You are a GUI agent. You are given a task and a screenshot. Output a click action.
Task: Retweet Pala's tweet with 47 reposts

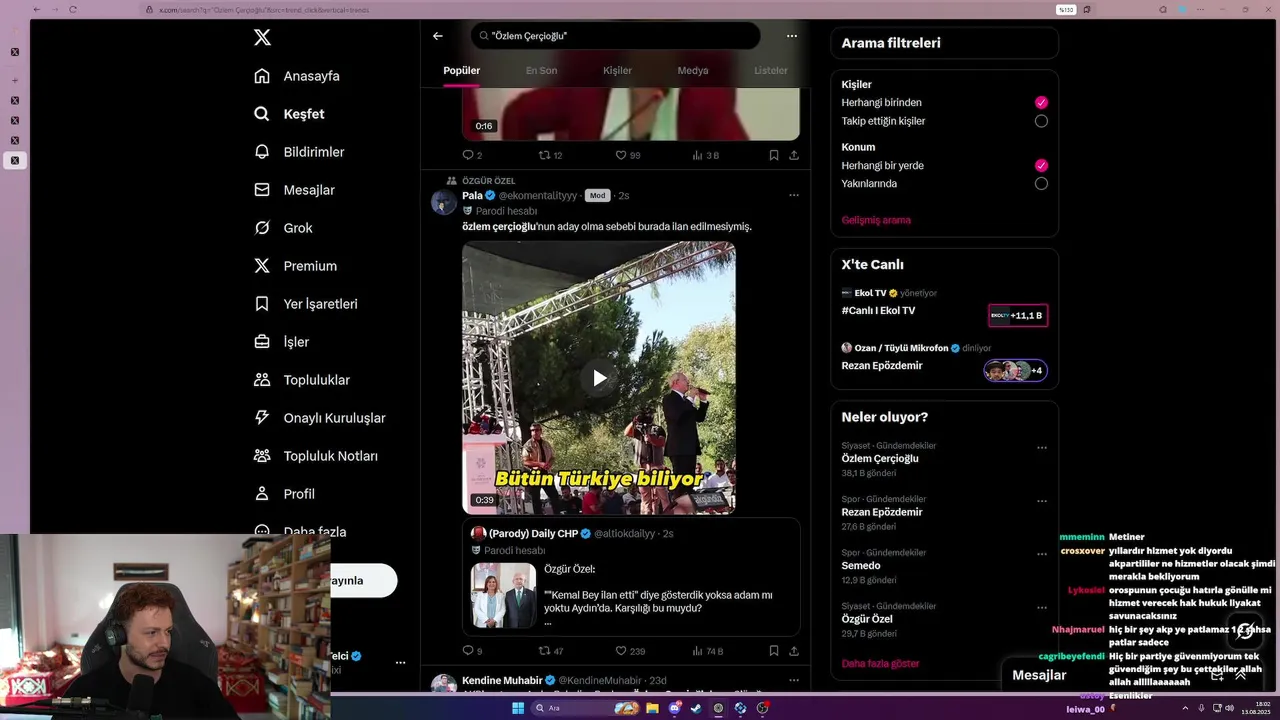(x=551, y=651)
